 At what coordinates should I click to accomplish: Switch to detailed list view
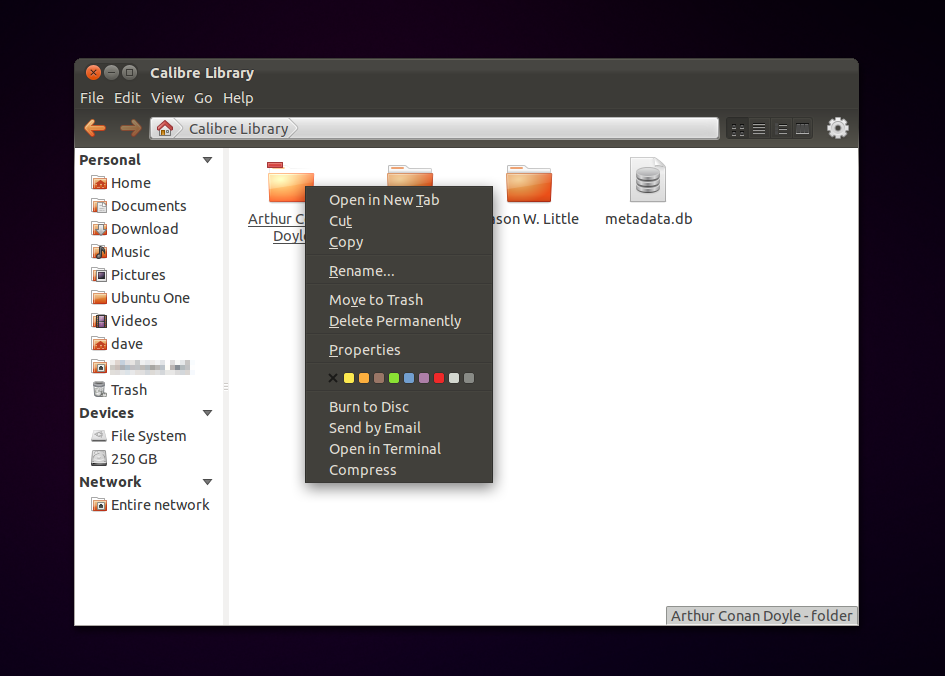click(x=759, y=128)
